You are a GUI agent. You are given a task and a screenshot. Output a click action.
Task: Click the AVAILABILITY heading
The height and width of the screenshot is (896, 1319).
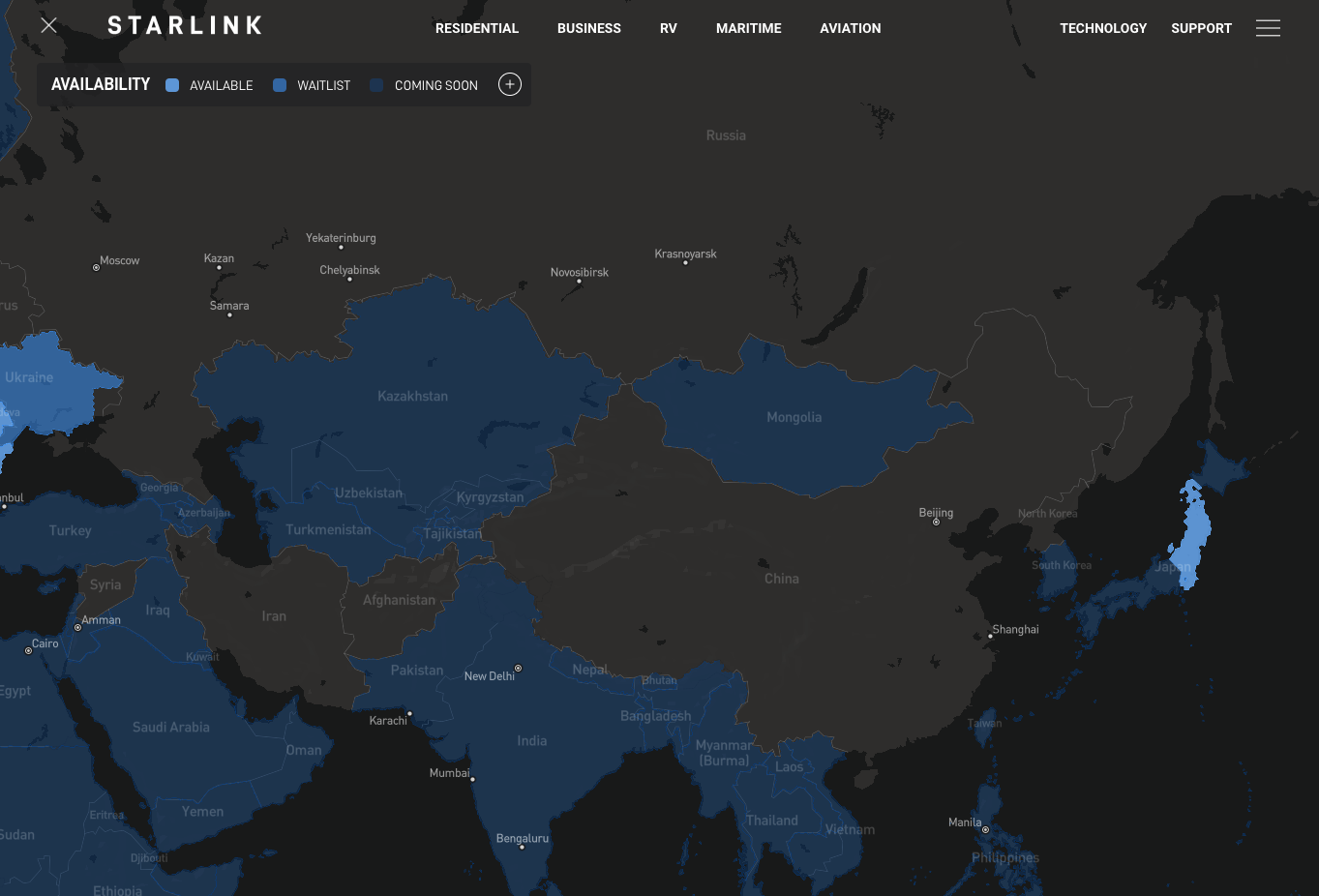(101, 84)
